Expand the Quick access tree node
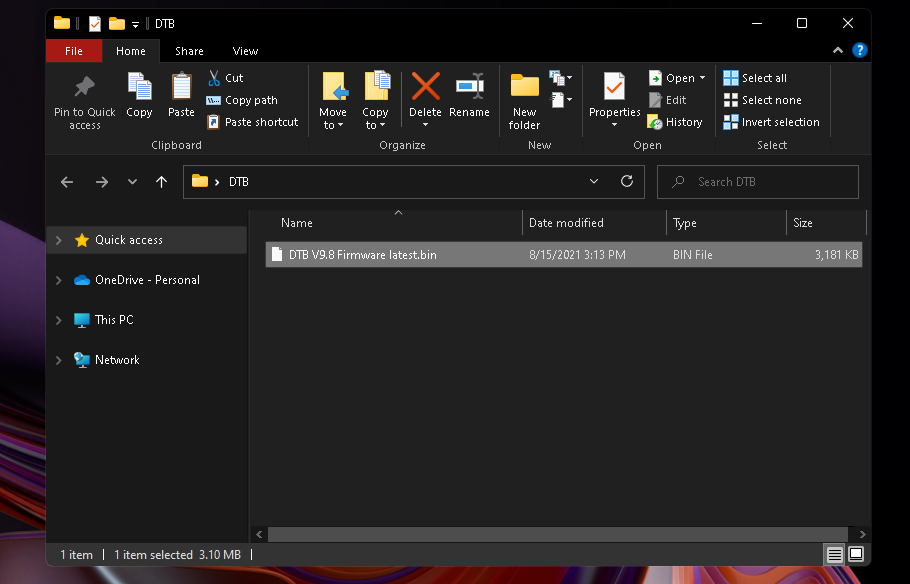This screenshot has width=910, height=584. click(59, 240)
